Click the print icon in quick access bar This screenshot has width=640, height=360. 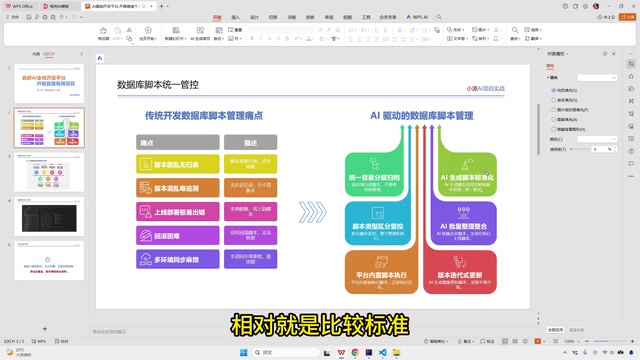(x=45, y=17)
